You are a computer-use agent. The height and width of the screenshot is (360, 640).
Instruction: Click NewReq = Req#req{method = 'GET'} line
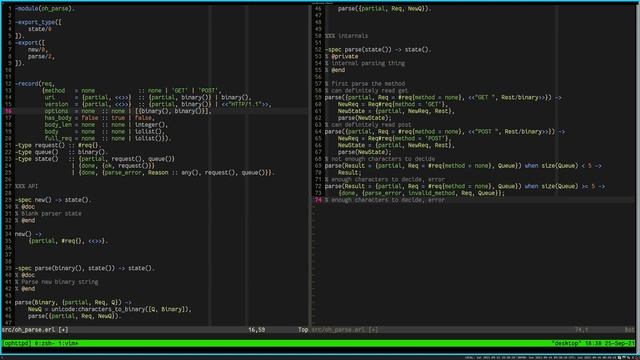click(x=393, y=104)
